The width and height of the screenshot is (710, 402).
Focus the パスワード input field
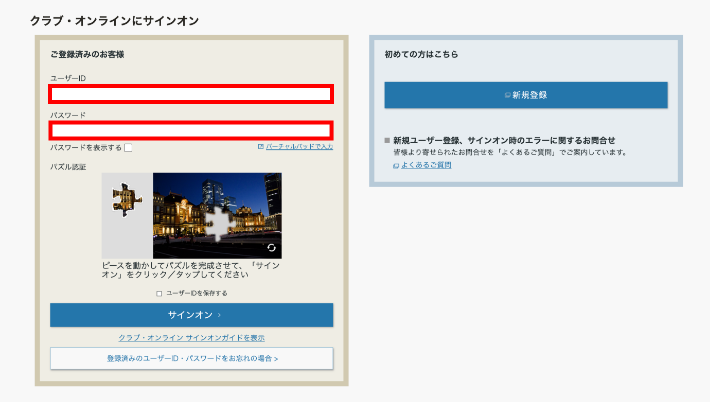pyautogui.click(x=191, y=130)
